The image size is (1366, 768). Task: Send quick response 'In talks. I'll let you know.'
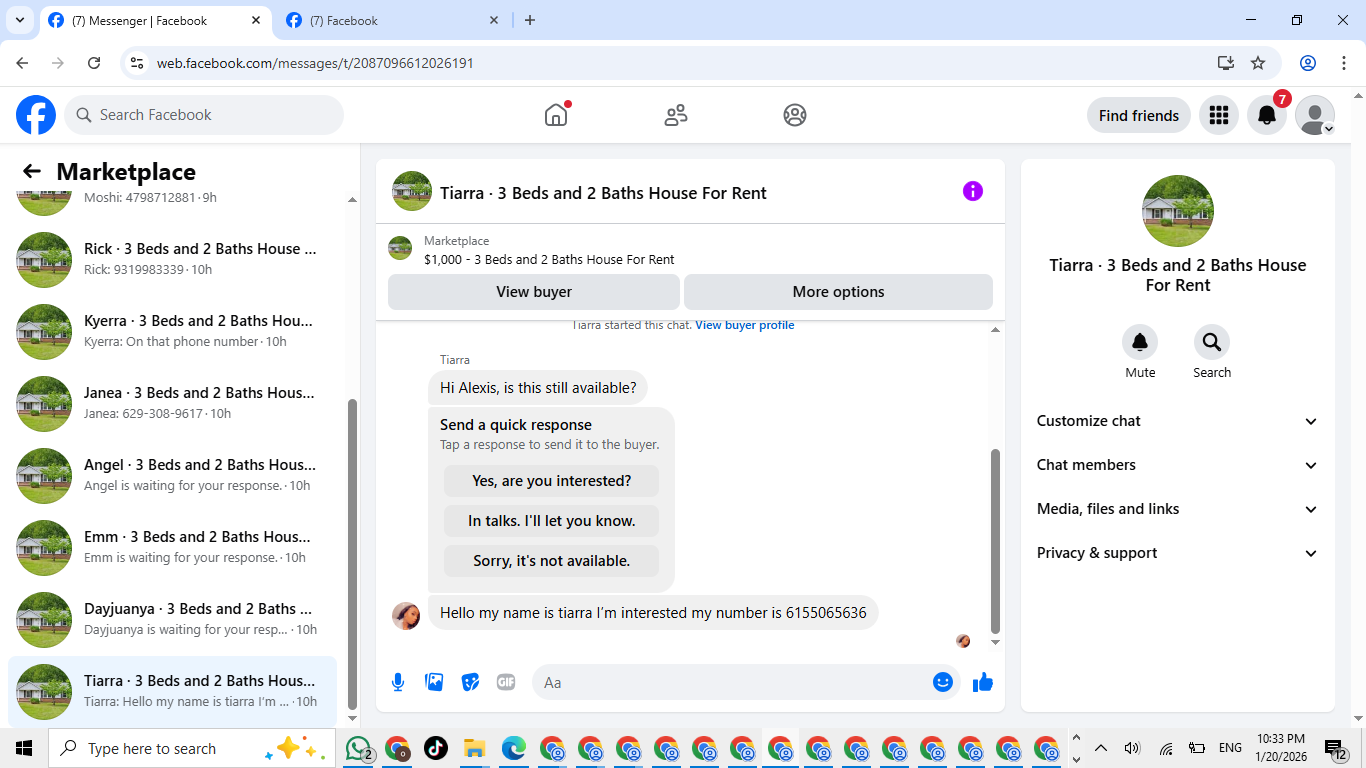[552, 521]
